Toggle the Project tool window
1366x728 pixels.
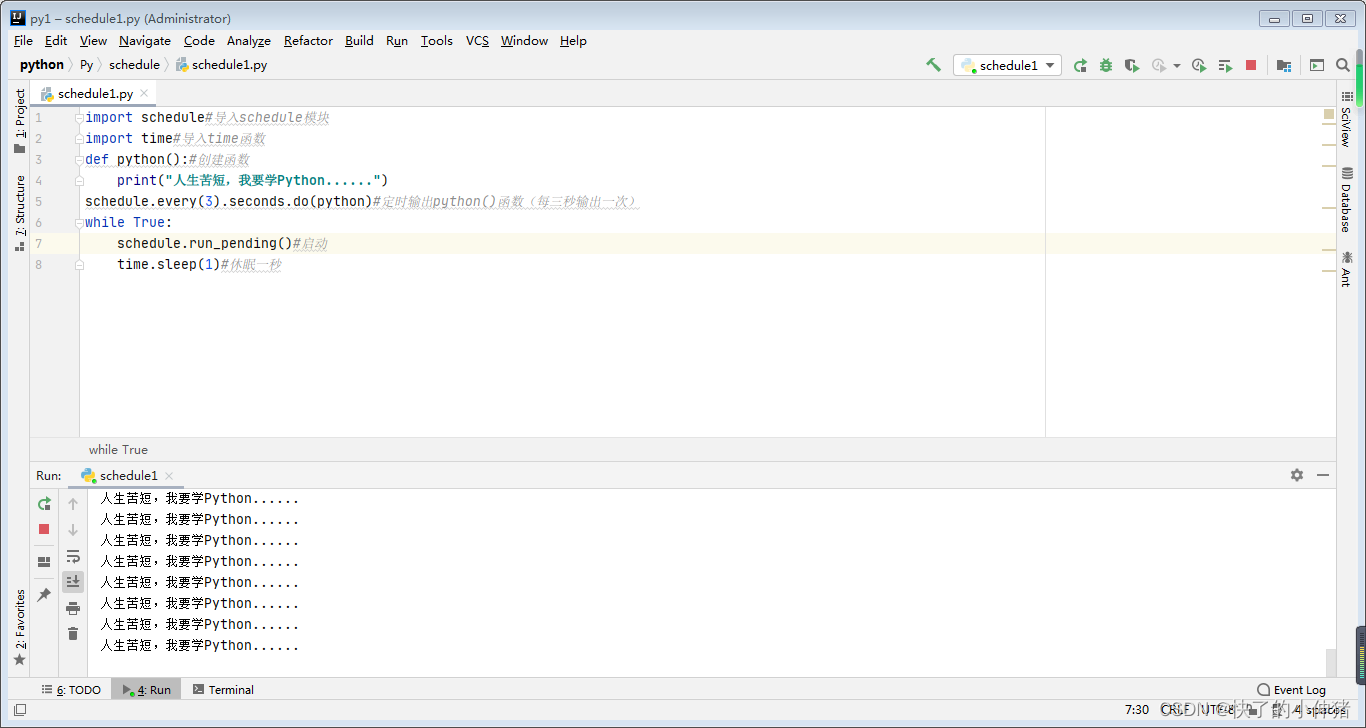pyautogui.click(x=20, y=121)
